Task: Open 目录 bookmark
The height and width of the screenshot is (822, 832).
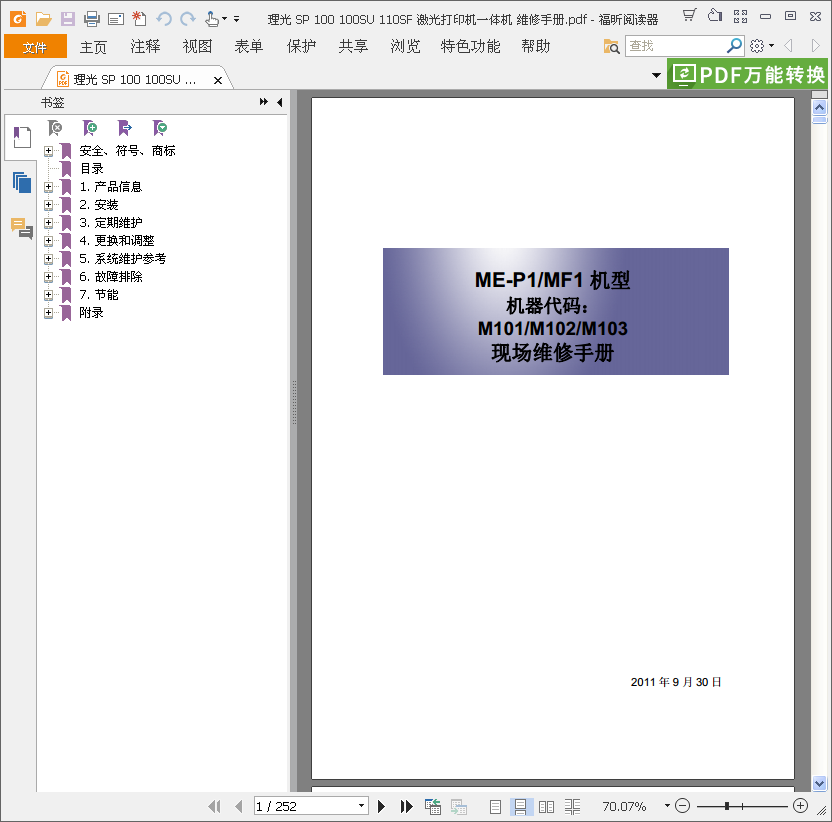Action: [92, 169]
